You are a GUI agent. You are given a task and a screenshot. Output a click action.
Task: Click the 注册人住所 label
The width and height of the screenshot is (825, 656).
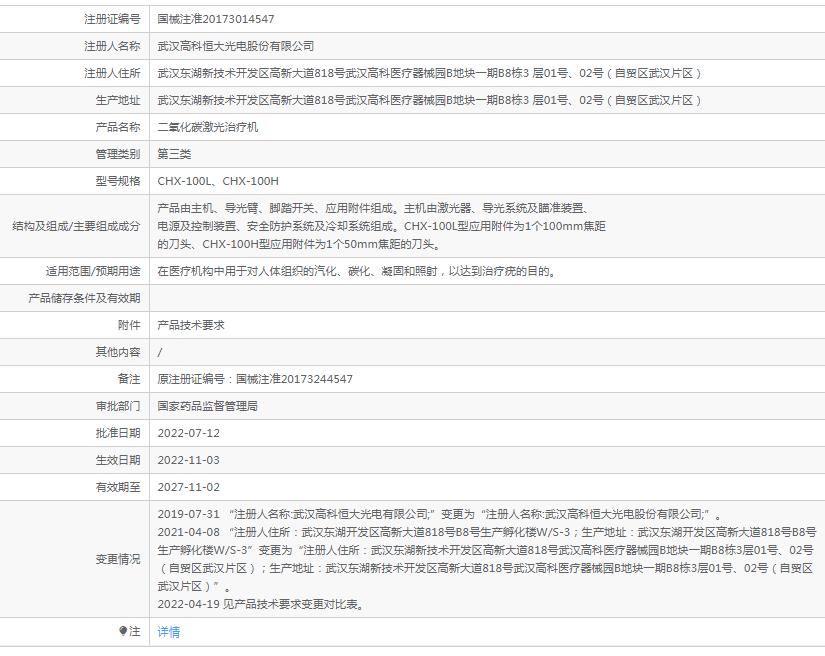pyautogui.click(x=112, y=73)
